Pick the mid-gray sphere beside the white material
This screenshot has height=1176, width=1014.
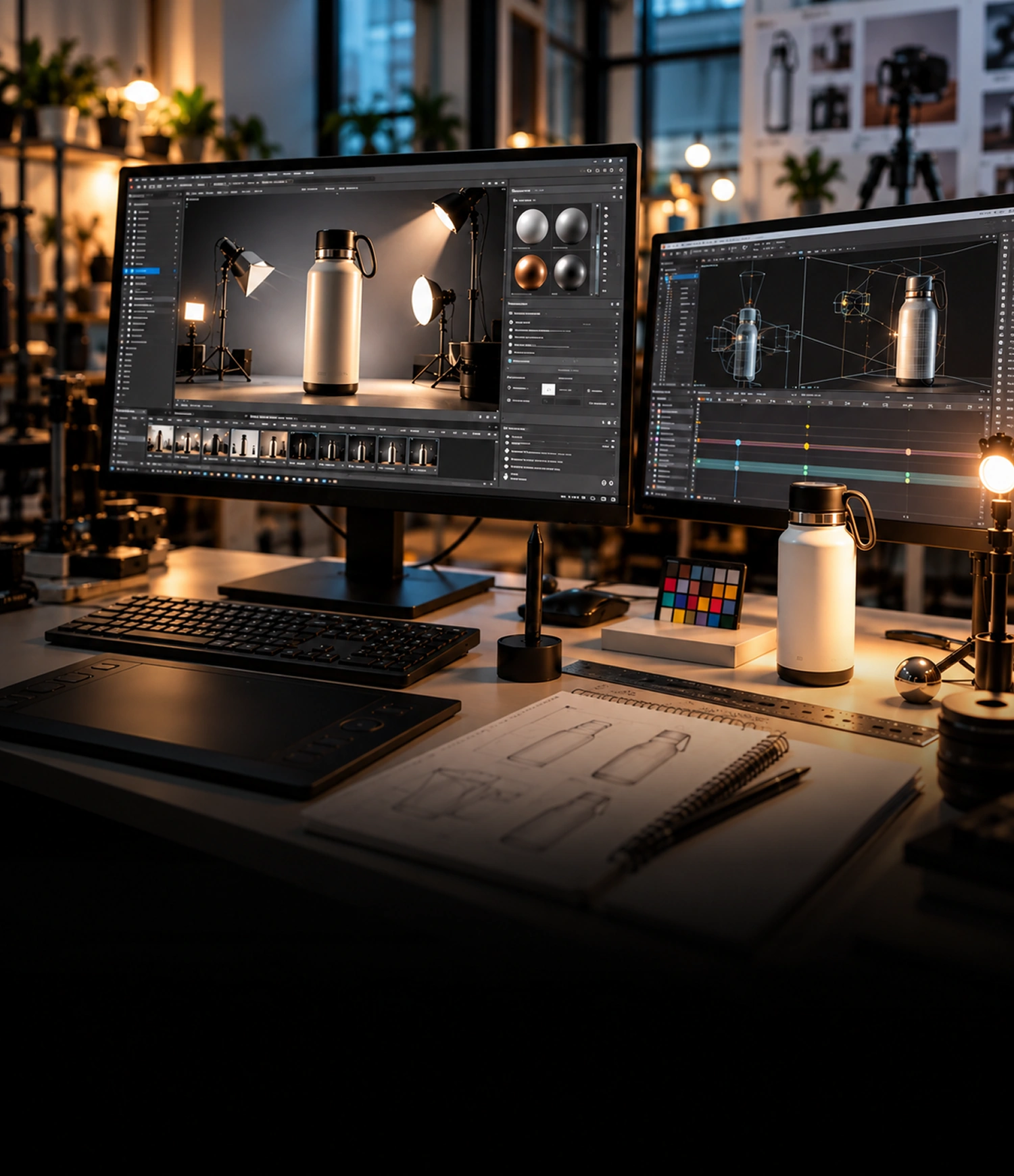[571, 226]
